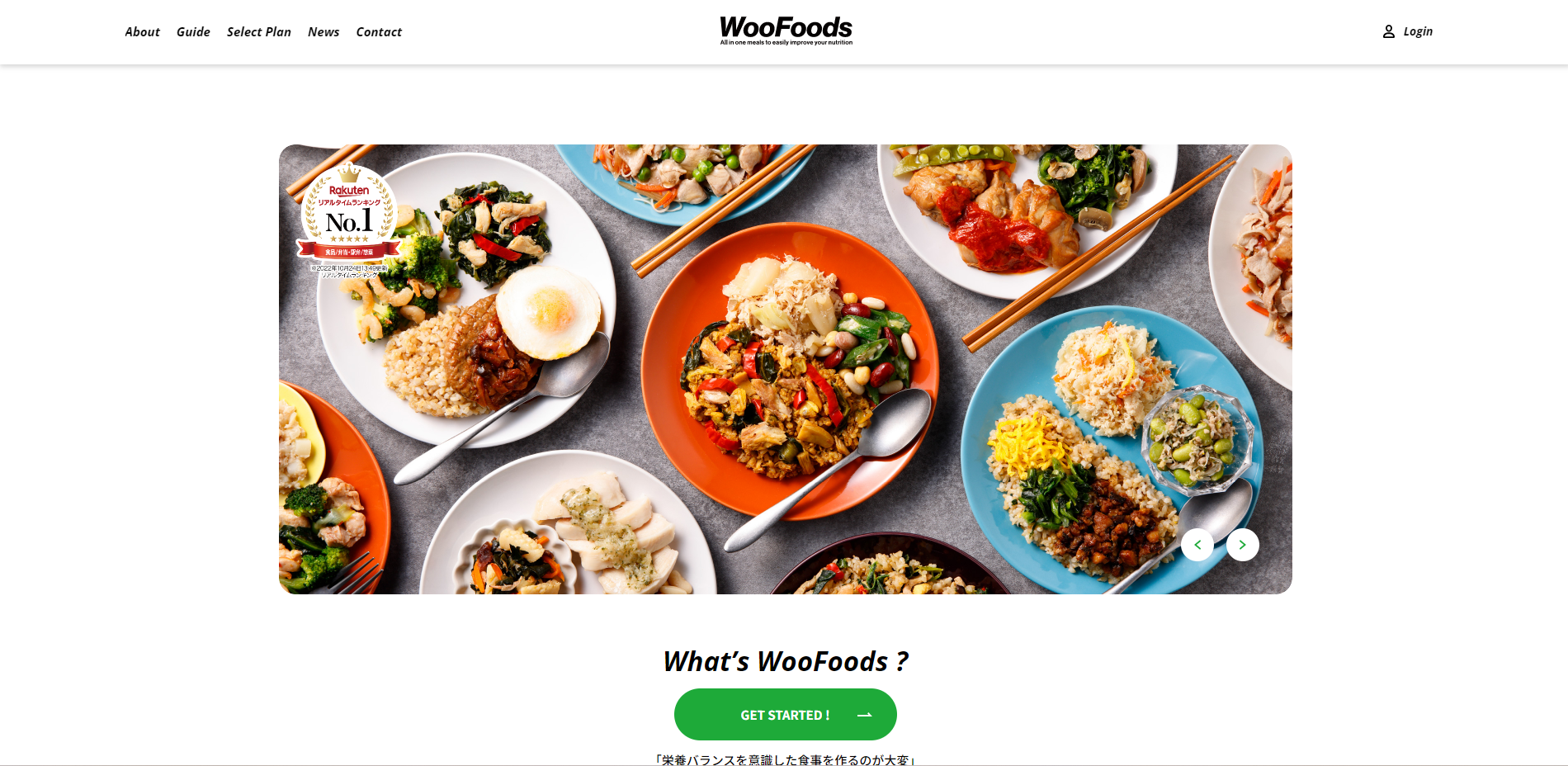1568x766 pixels.
Task: Click the Japanese text below GET STARTED
Action: point(785,759)
